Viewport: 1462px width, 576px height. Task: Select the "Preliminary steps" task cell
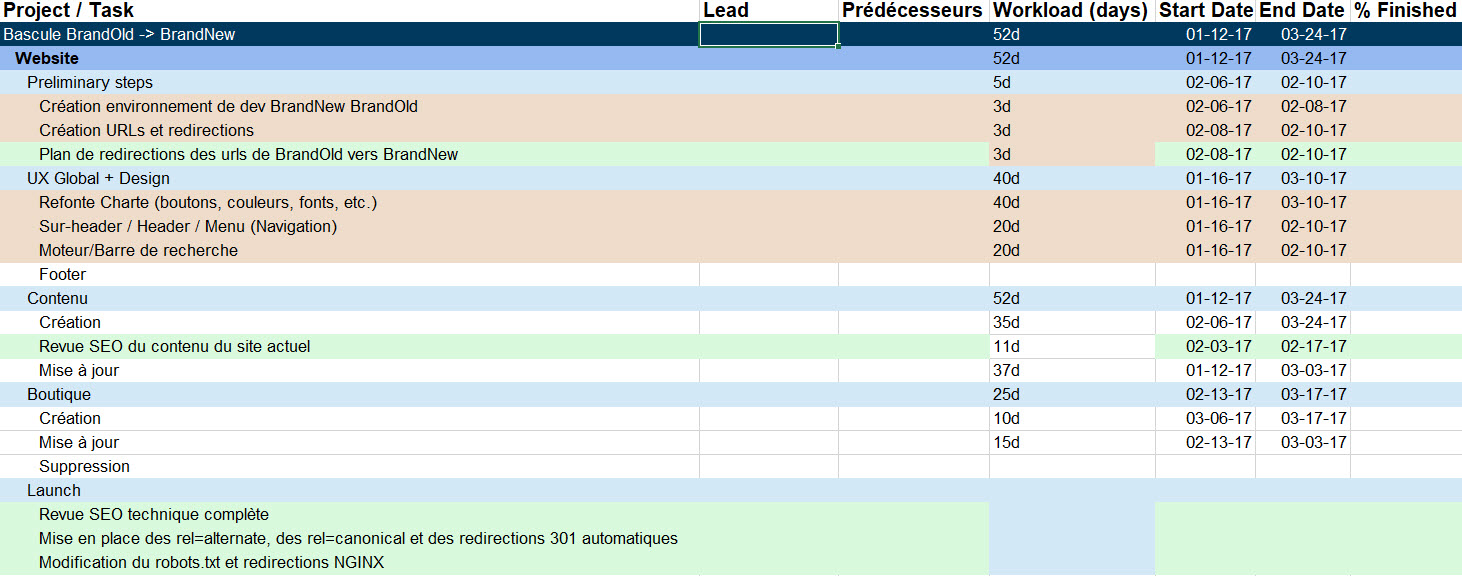tap(90, 82)
